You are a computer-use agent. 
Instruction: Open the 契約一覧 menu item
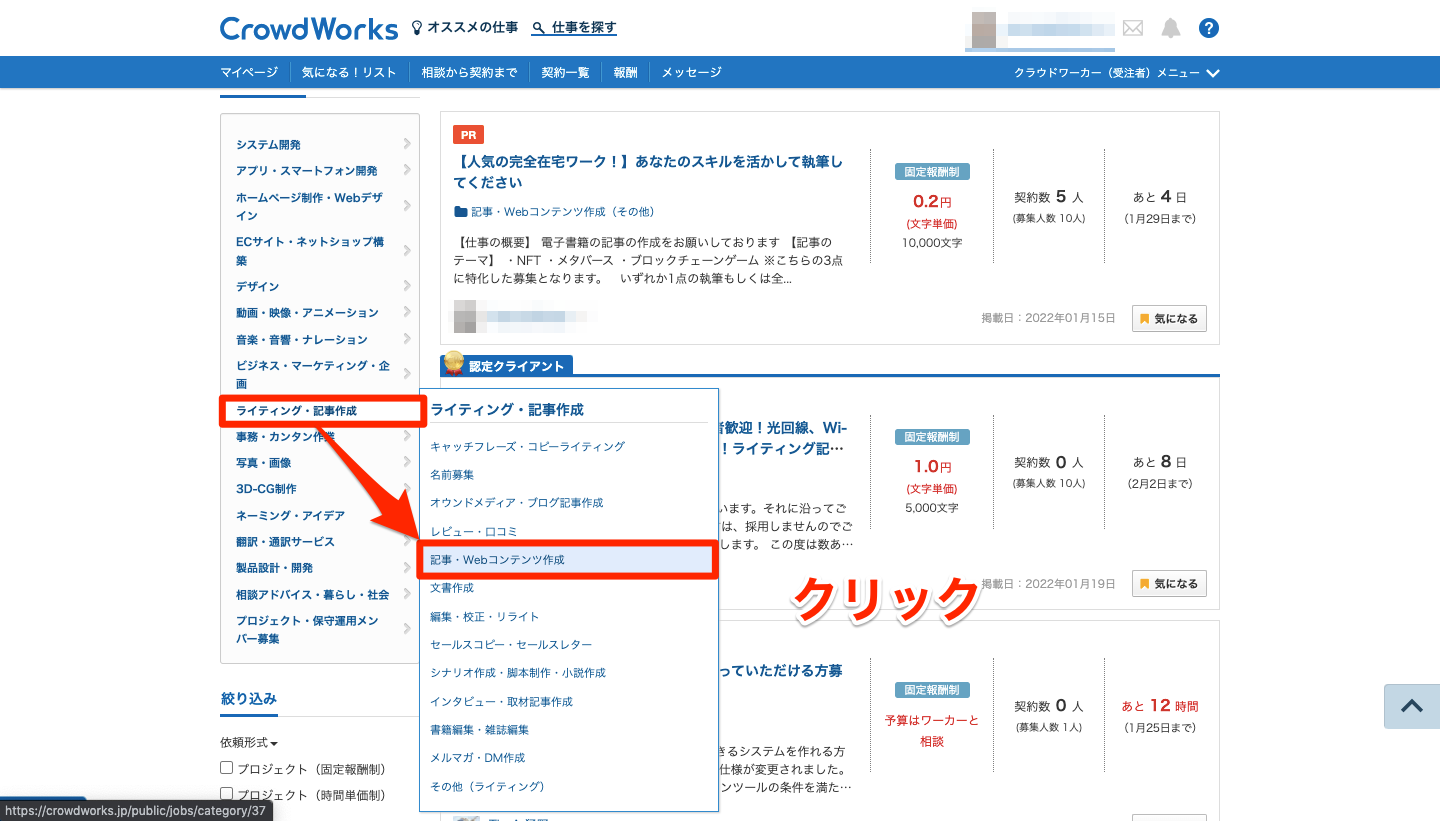[565, 72]
